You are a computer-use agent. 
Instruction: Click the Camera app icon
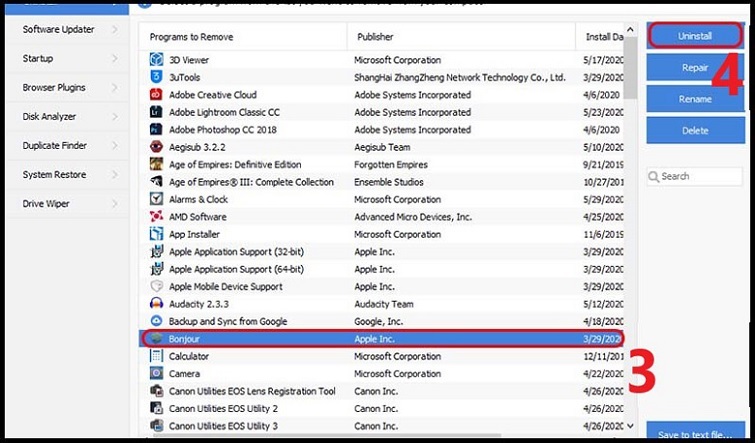pos(156,373)
